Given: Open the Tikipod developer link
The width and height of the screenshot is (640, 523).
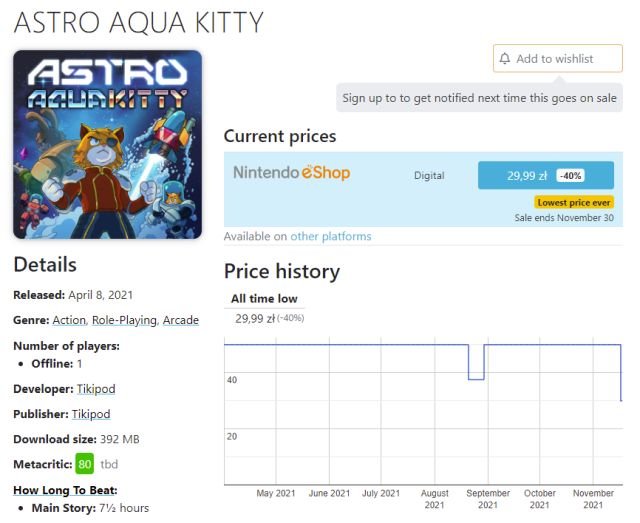Looking at the screenshot, I should (94, 388).
